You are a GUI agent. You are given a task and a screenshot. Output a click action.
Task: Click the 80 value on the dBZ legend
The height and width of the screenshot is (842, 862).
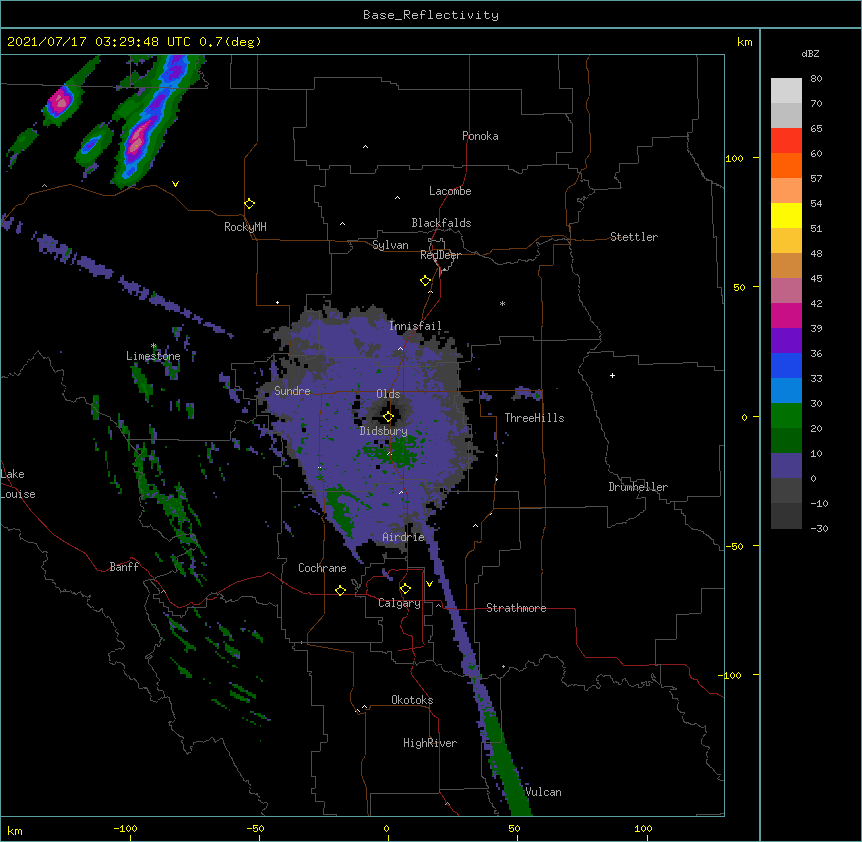(816, 79)
